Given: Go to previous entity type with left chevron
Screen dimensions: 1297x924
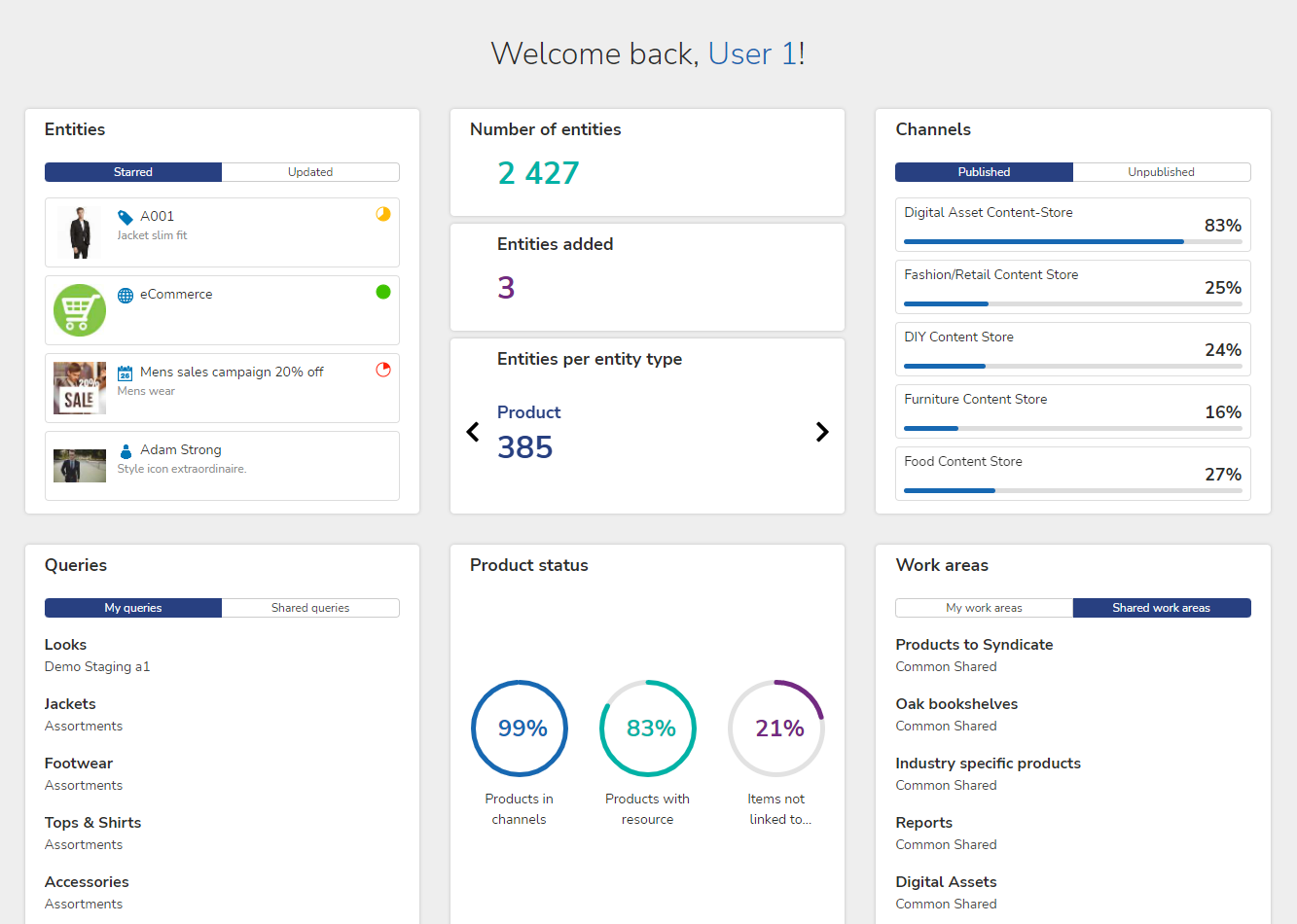Looking at the screenshot, I should [x=473, y=432].
